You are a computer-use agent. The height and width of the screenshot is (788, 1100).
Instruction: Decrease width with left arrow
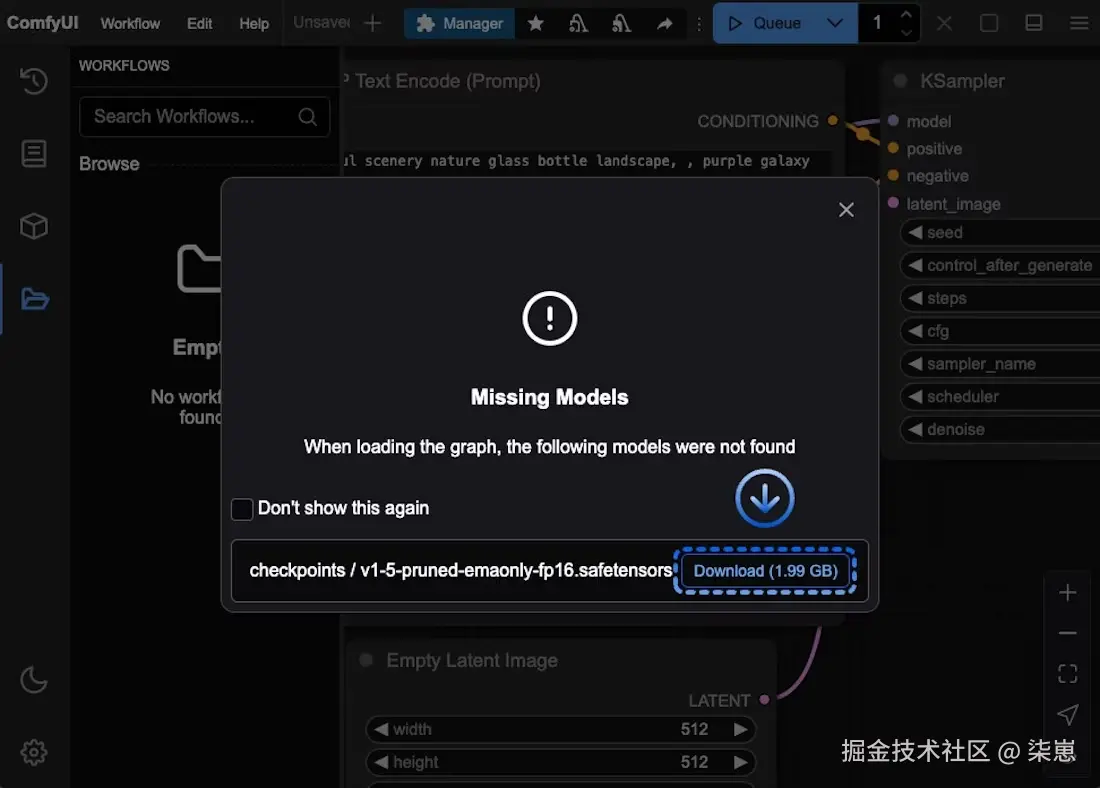381,729
